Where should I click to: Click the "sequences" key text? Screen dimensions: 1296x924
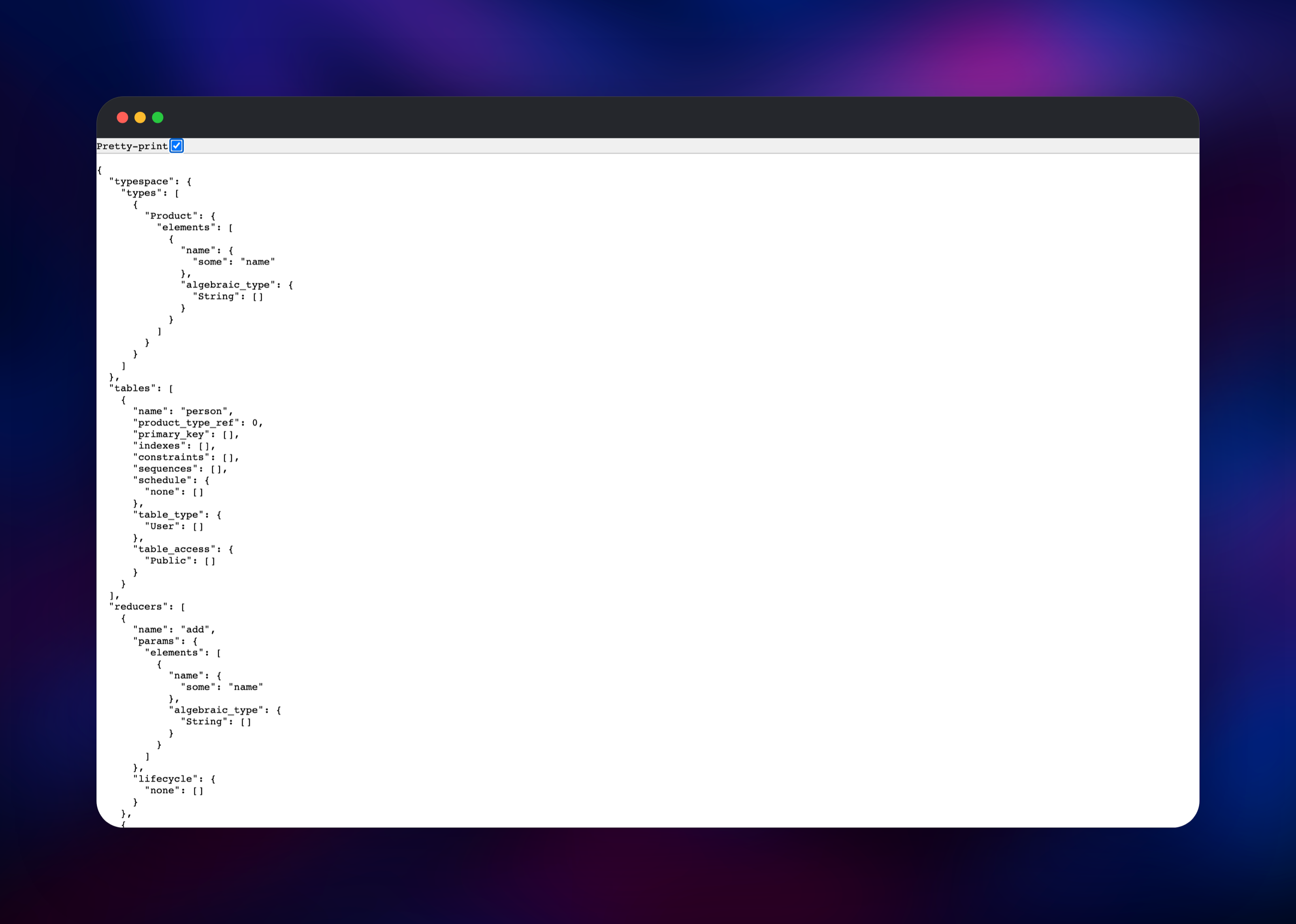pyautogui.click(x=166, y=469)
